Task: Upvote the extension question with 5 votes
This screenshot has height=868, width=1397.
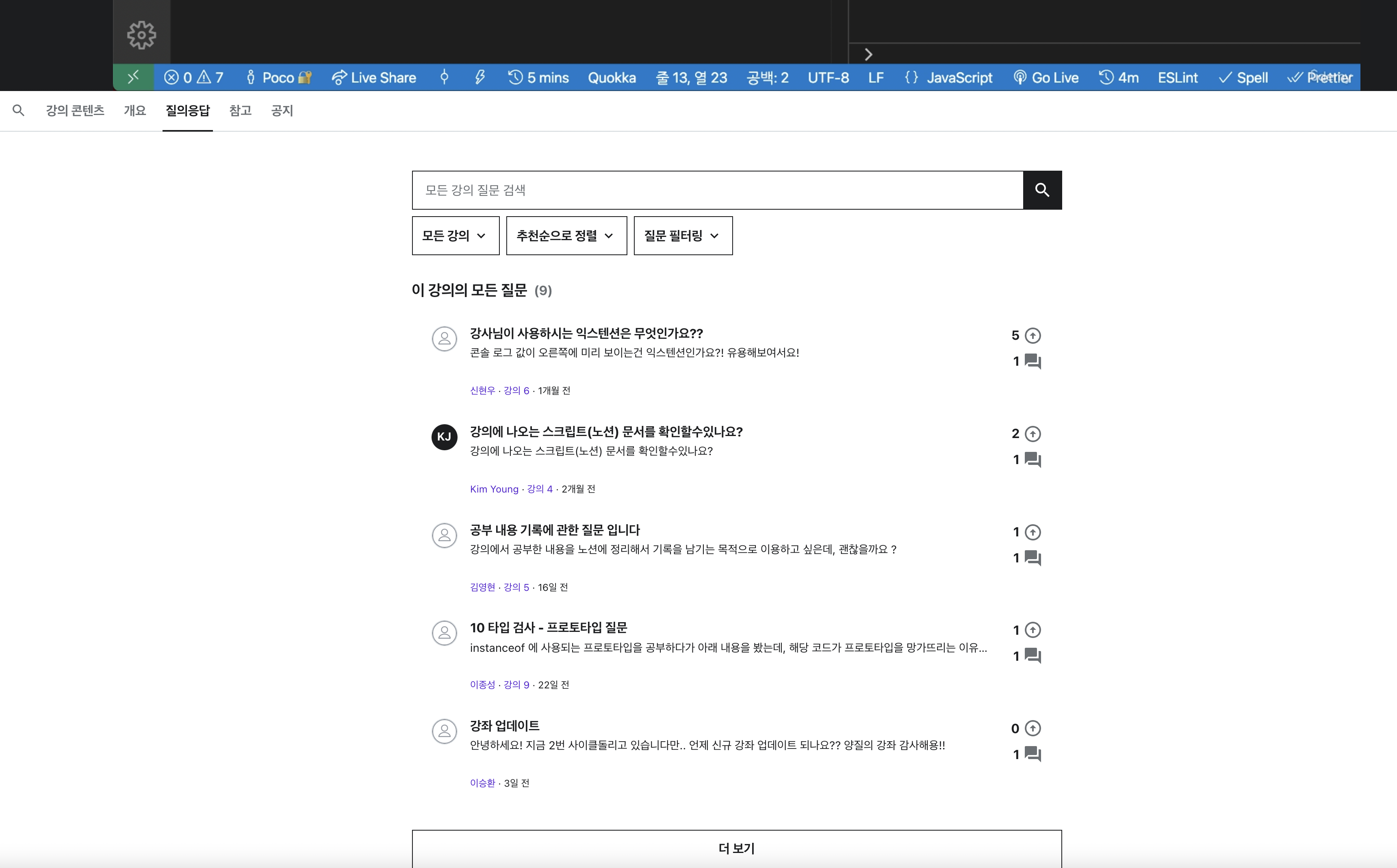Action: (1032, 335)
